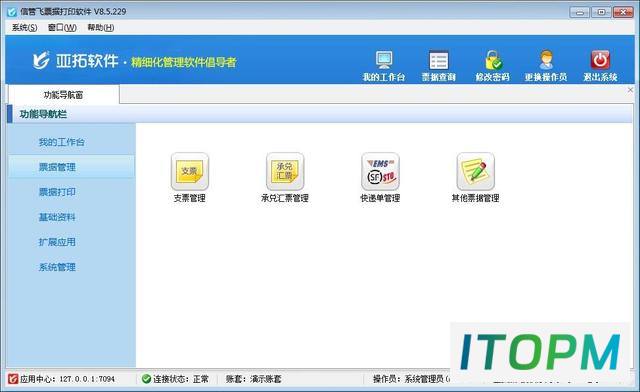
Task: Select 基础资料 in the navigation sidebar
Action: coord(57,217)
